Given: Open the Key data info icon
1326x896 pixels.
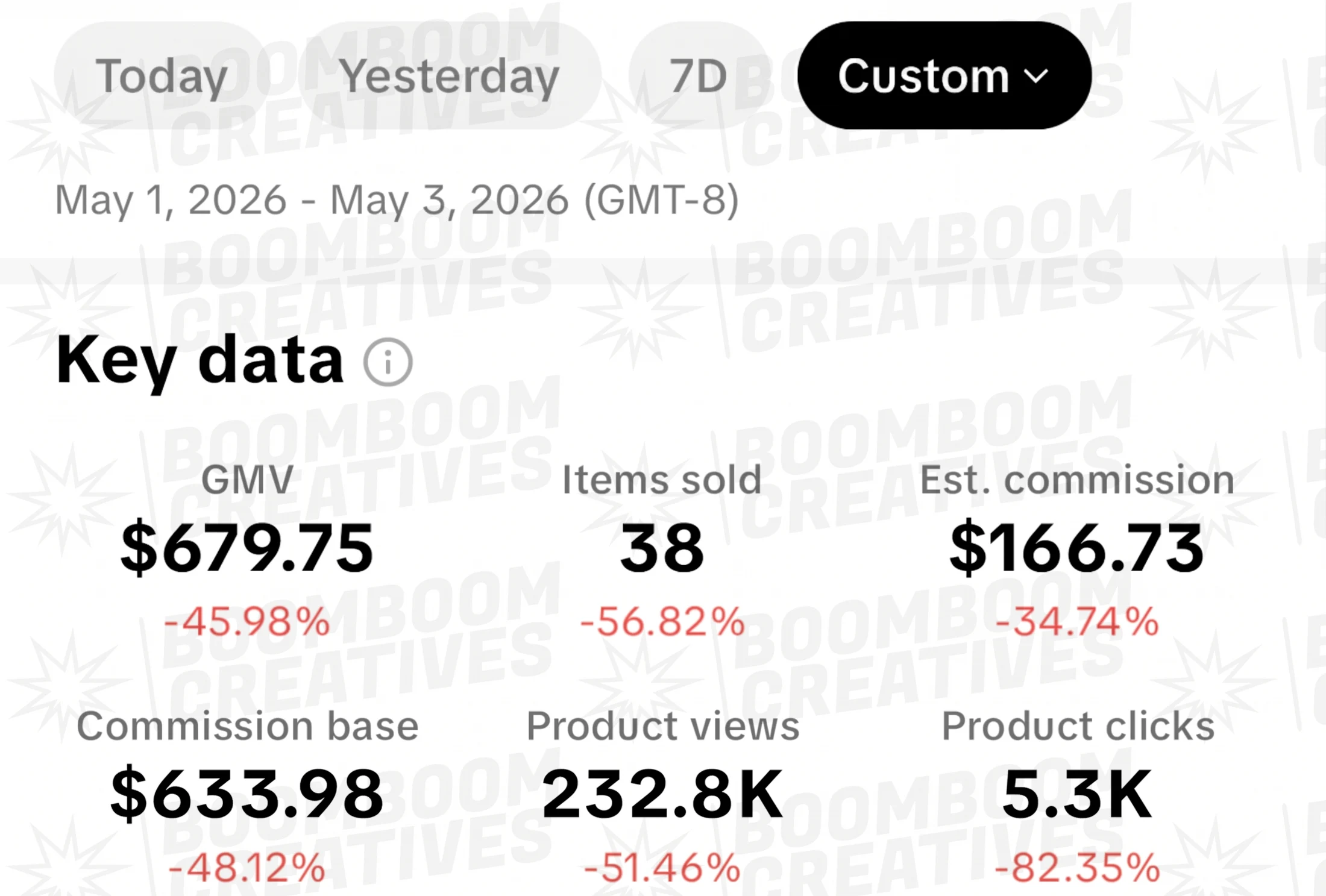Looking at the screenshot, I should (x=388, y=363).
